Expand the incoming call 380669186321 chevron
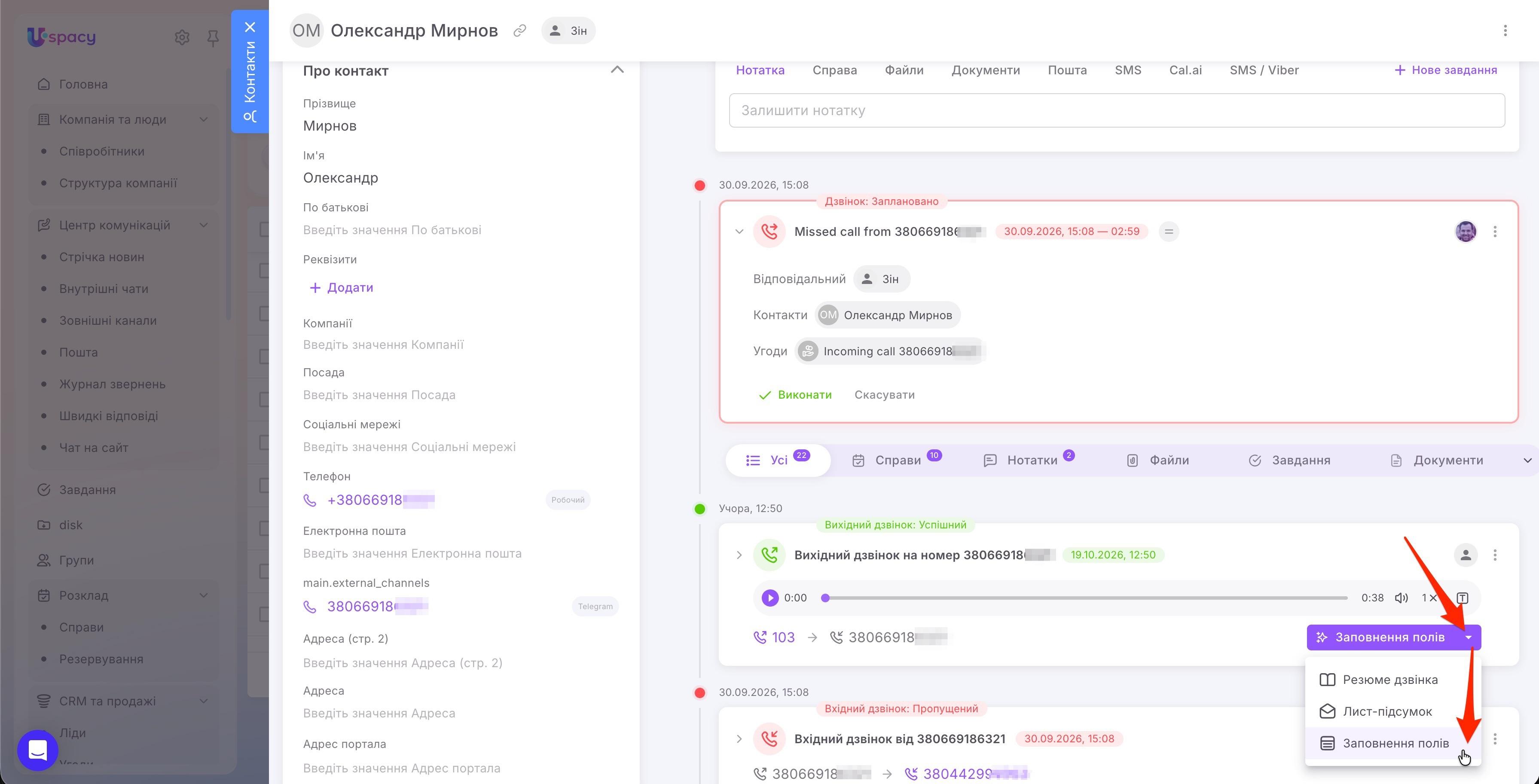The image size is (1539, 784). (739, 739)
